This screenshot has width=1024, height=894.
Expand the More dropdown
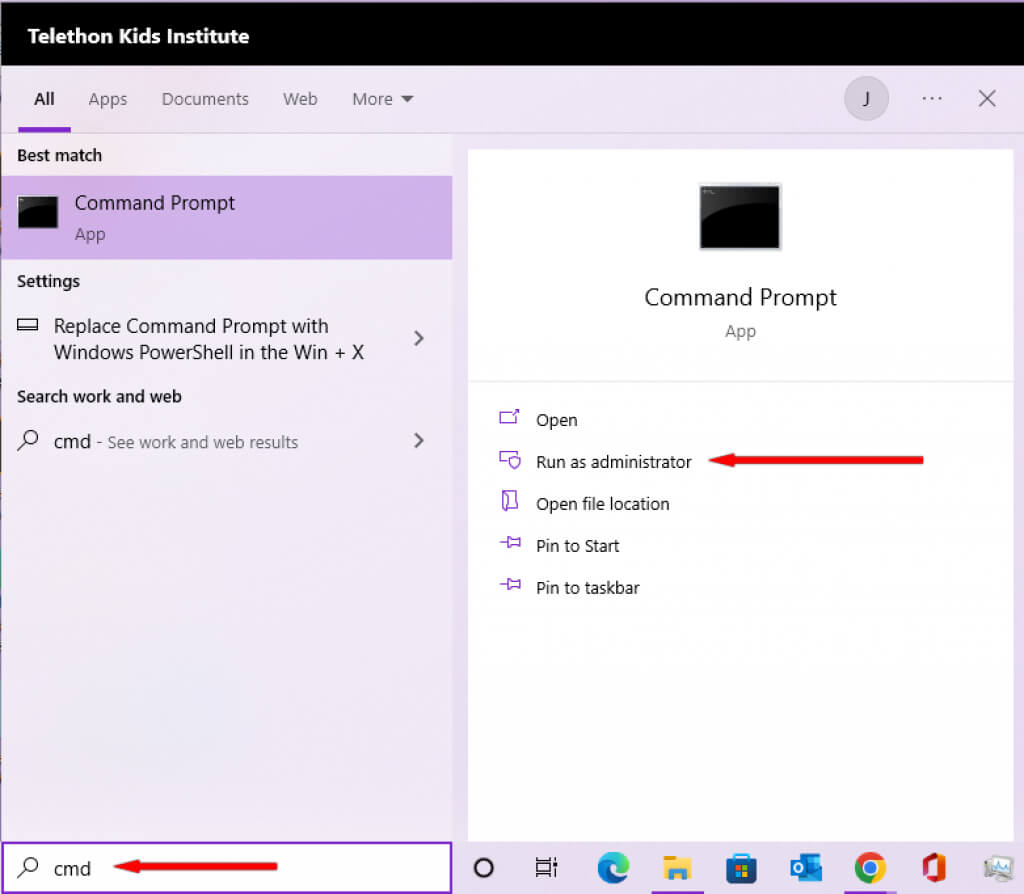click(382, 99)
